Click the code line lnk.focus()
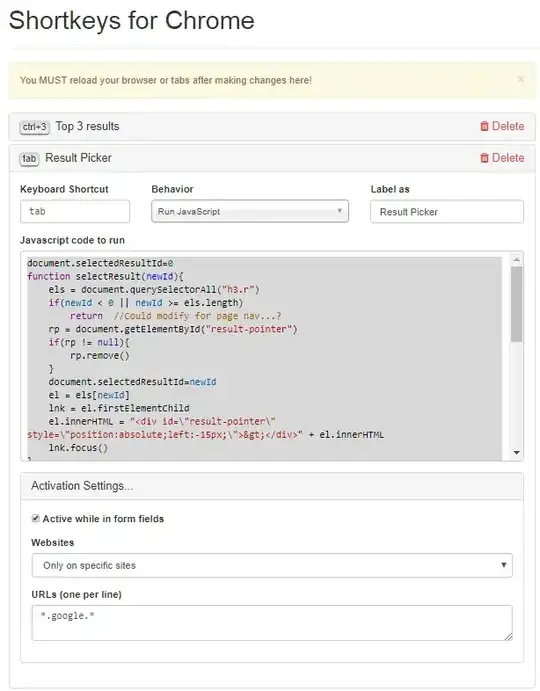The image size is (540, 691). [x=78, y=448]
